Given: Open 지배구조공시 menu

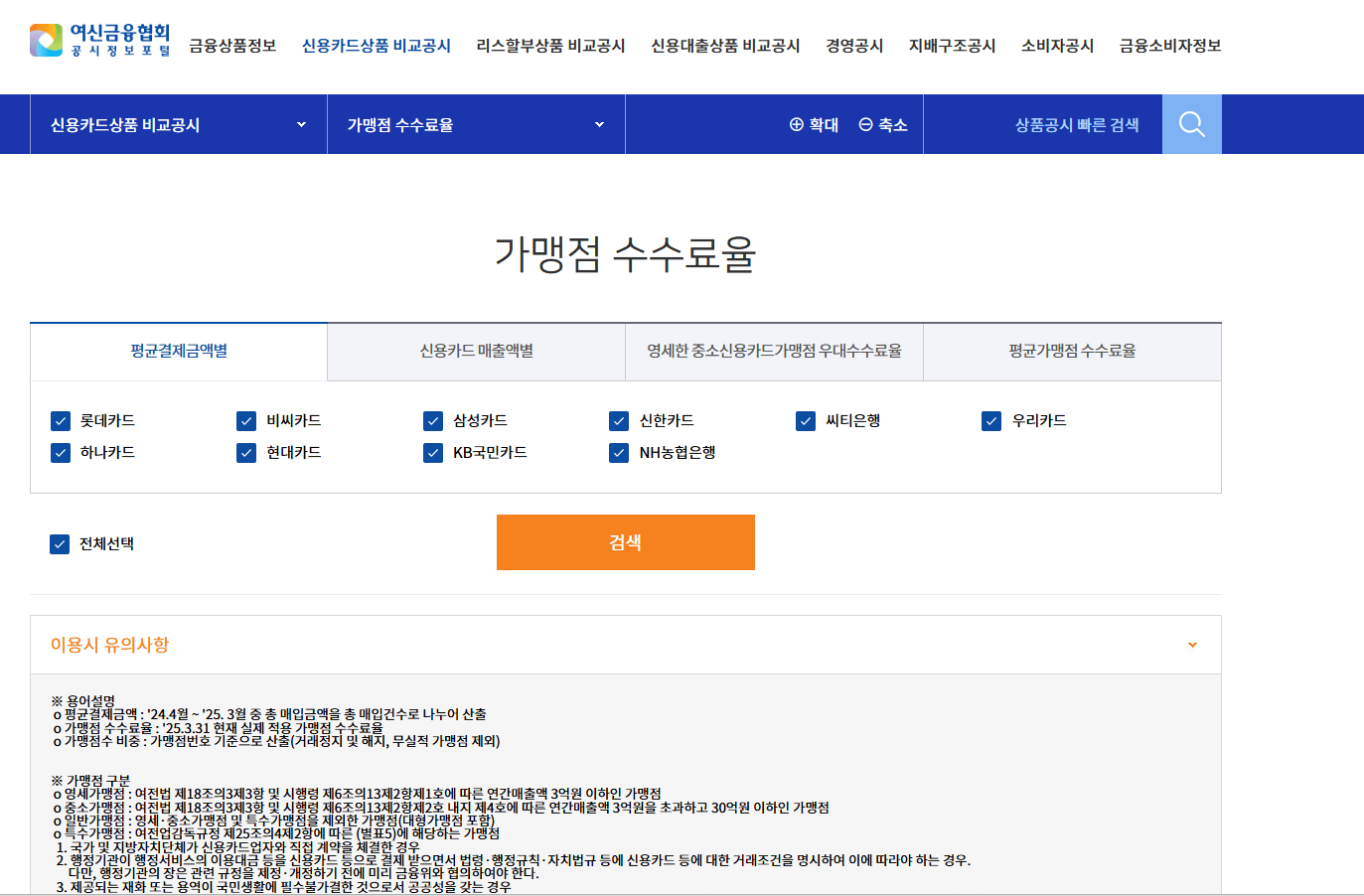Looking at the screenshot, I should 952,46.
